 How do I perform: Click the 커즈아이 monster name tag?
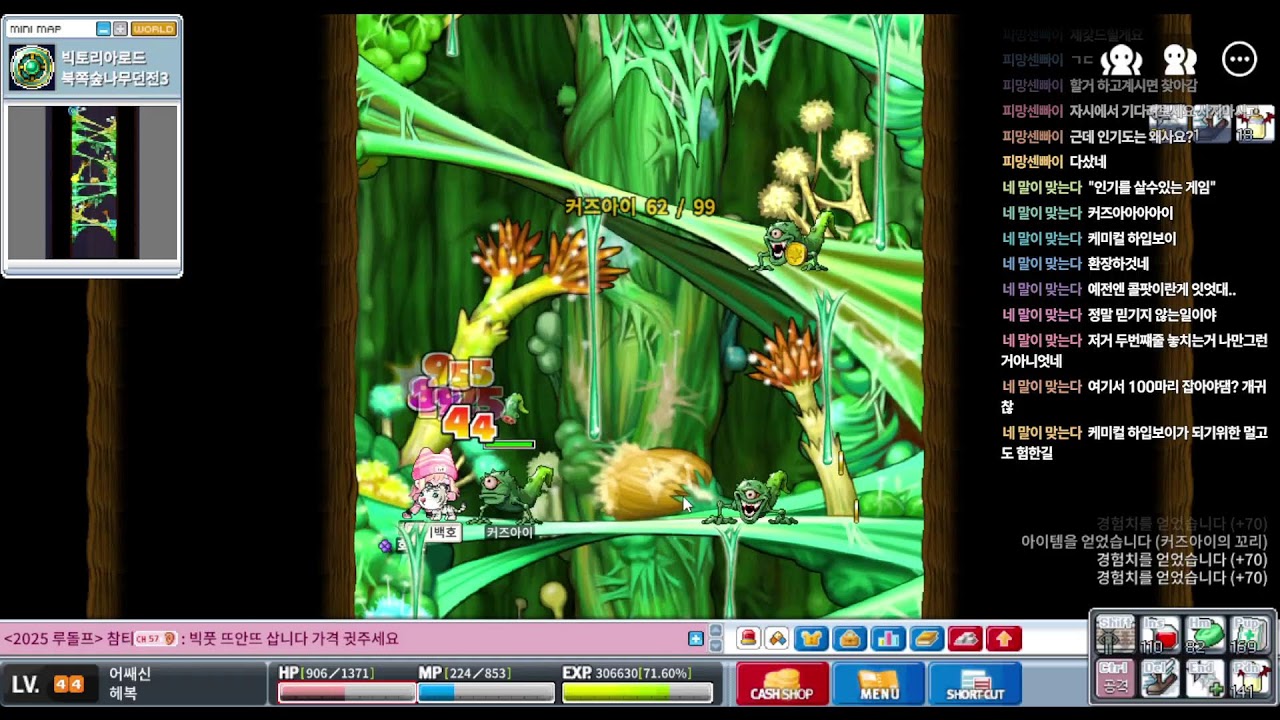click(509, 532)
